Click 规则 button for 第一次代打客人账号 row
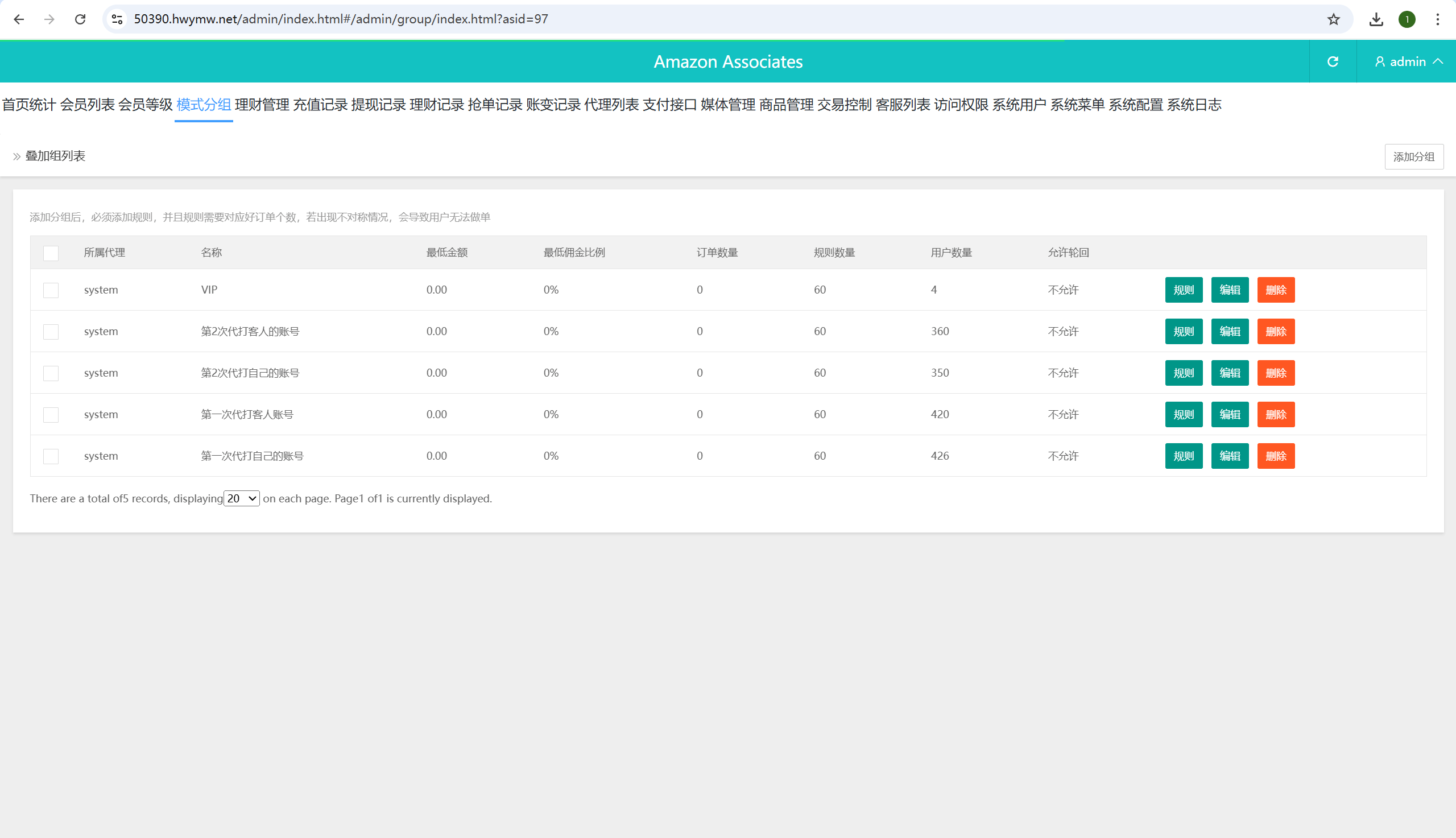The image size is (1456, 838). coord(1184,414)
